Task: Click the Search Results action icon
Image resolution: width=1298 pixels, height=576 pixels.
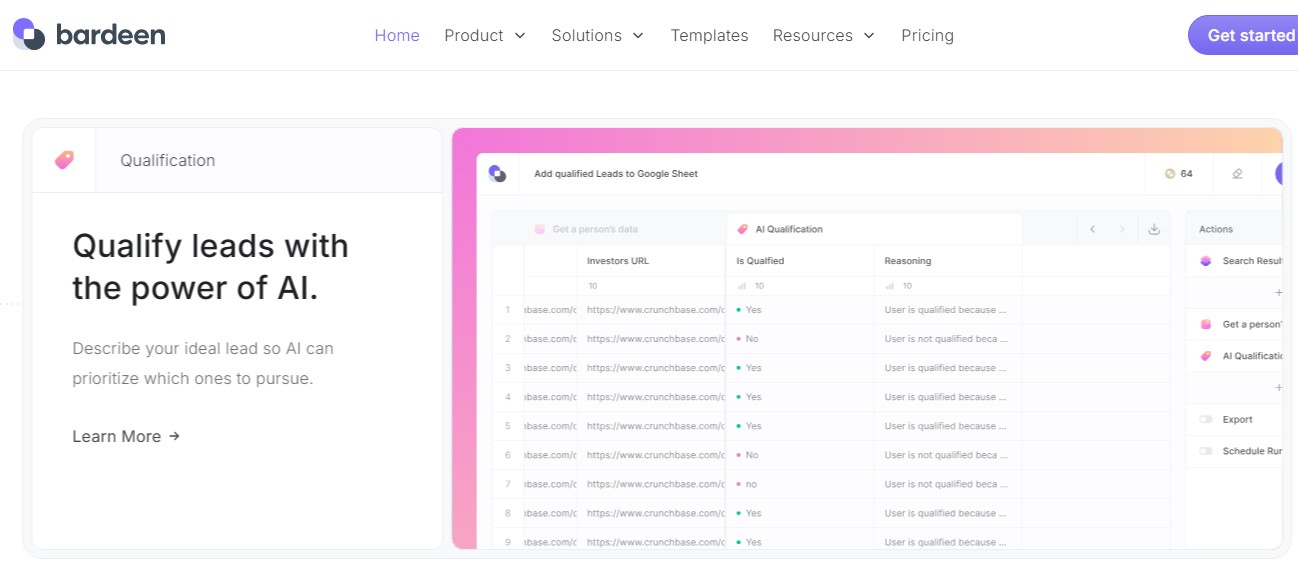Action: tap(1205, 261)
